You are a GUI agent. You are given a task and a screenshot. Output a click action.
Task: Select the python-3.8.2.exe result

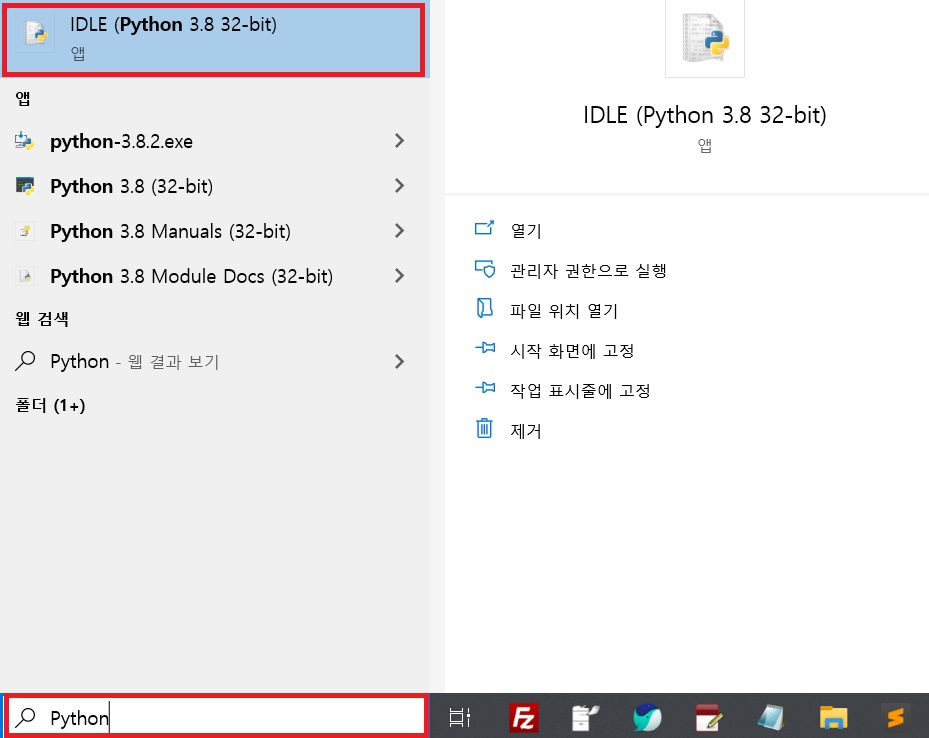213,141
